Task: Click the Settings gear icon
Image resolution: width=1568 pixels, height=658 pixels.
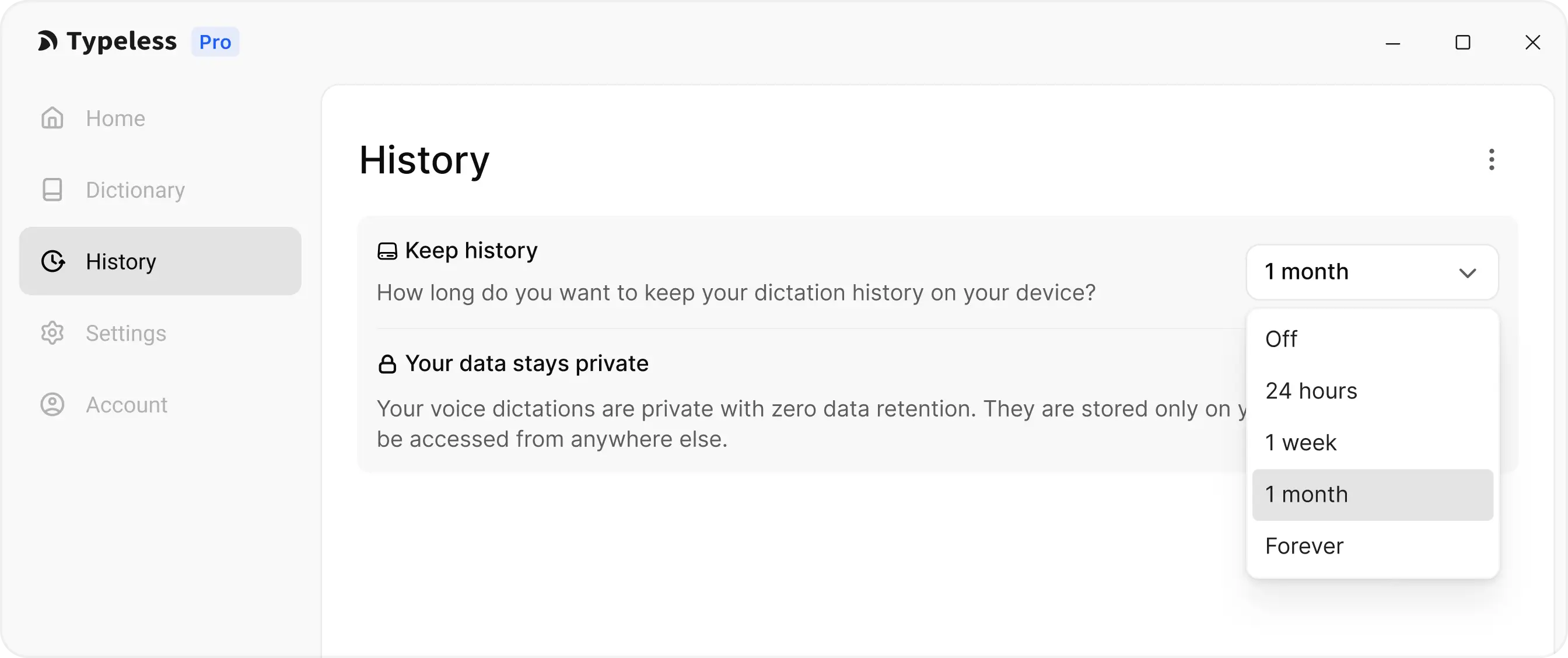Action: pos(52,333)
